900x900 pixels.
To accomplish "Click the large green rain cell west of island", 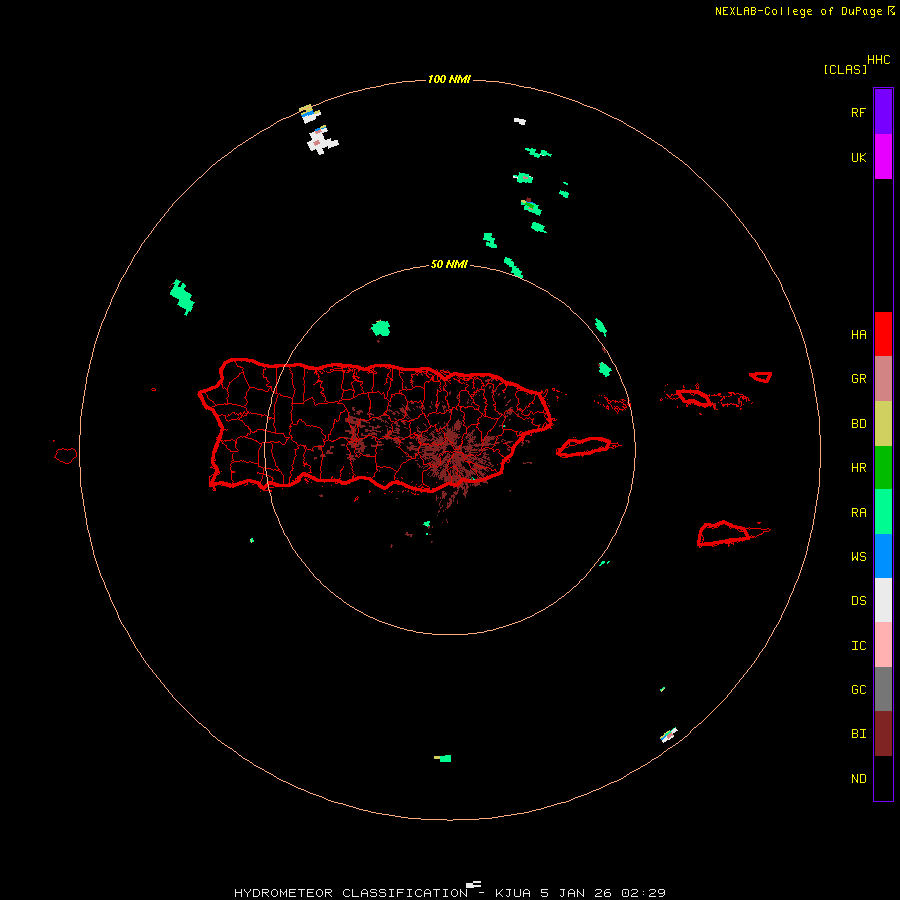I will tap(183, 297).
